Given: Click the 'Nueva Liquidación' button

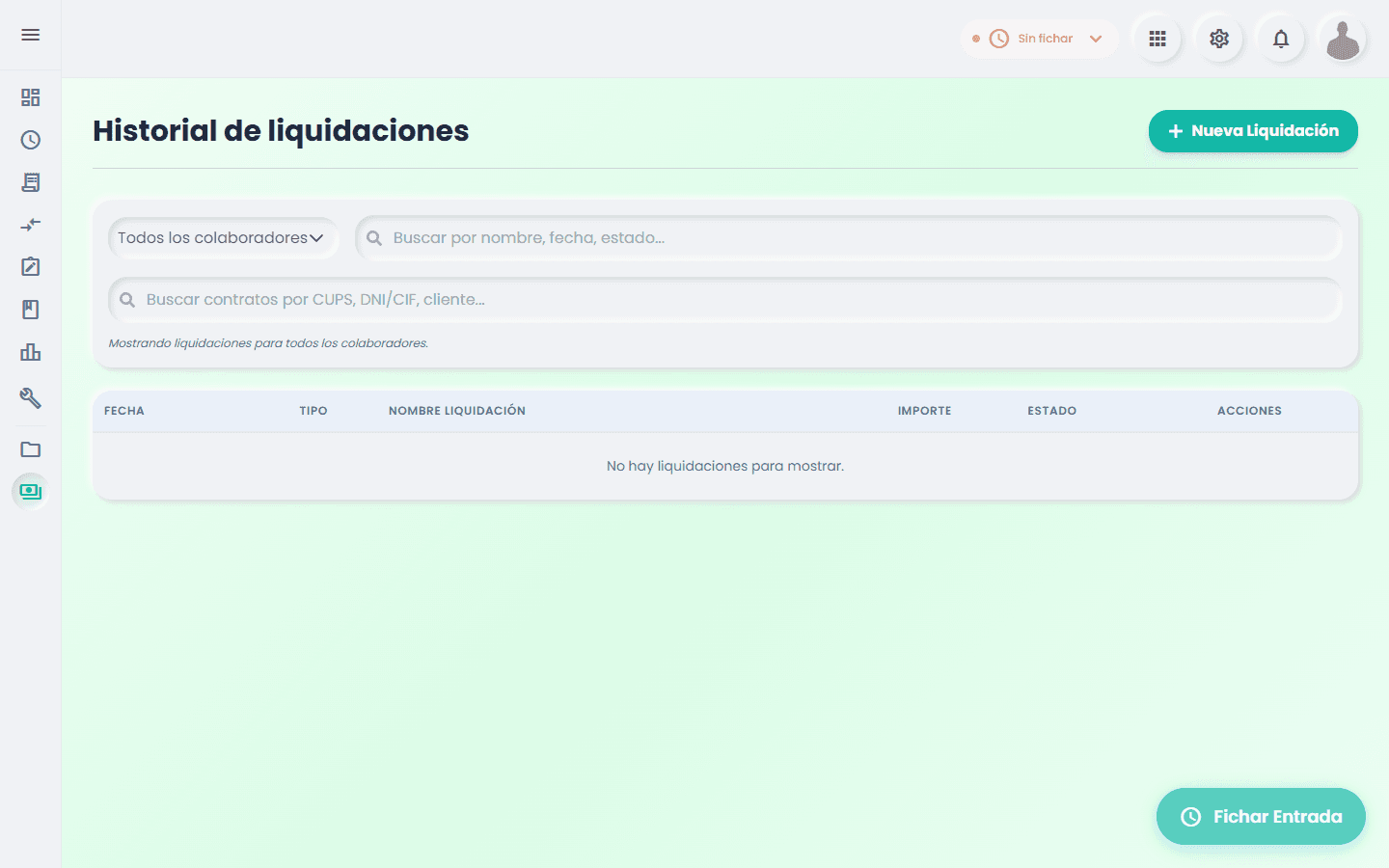Looking at the screenshot, I should (1253, 131).
